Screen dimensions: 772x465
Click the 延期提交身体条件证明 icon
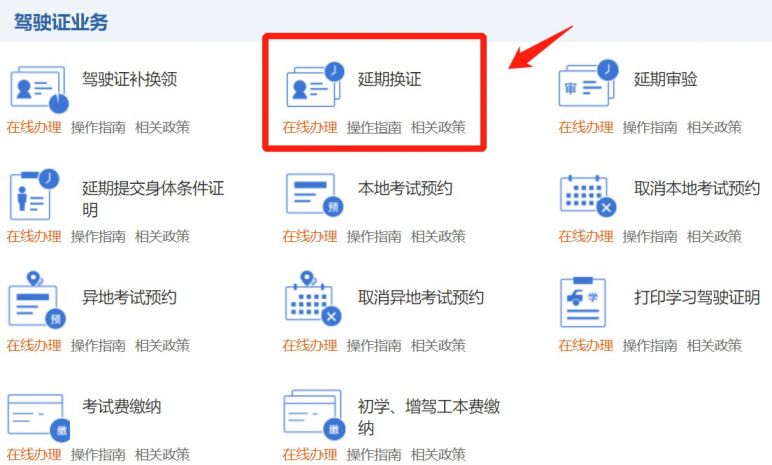click(34, 195)
